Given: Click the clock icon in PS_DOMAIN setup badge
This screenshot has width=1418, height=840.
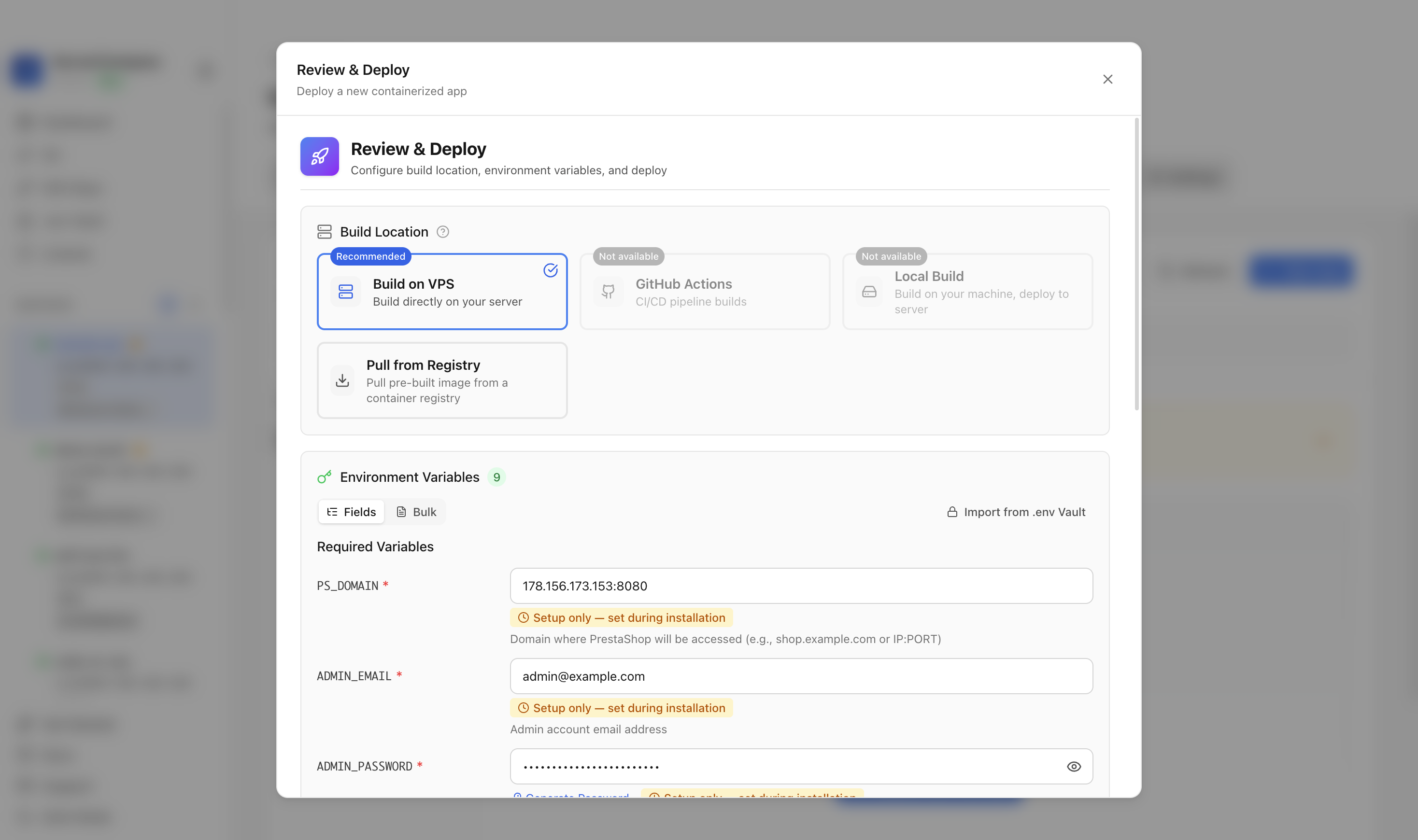Looking at the screenshot, I should pyautogui.click(x=523, y=617).
